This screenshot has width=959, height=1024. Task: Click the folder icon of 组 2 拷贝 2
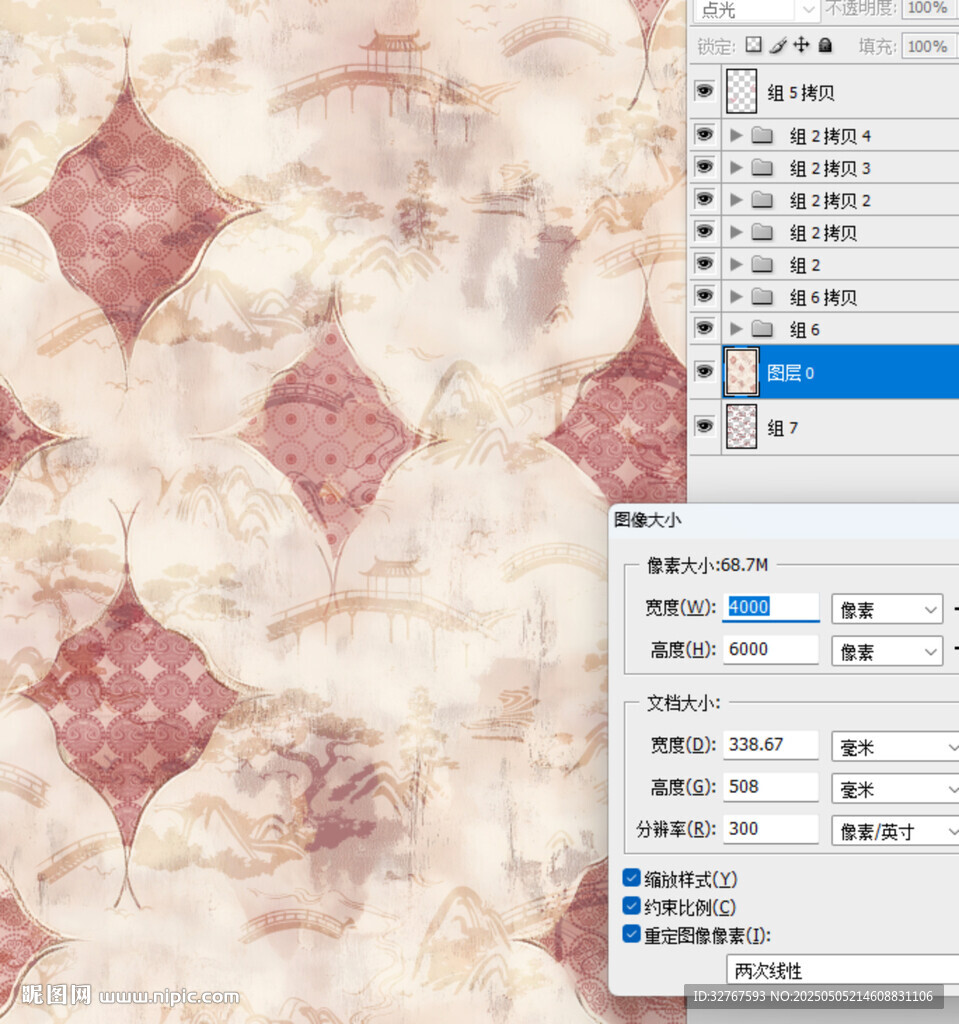click(x=763, y=200)
